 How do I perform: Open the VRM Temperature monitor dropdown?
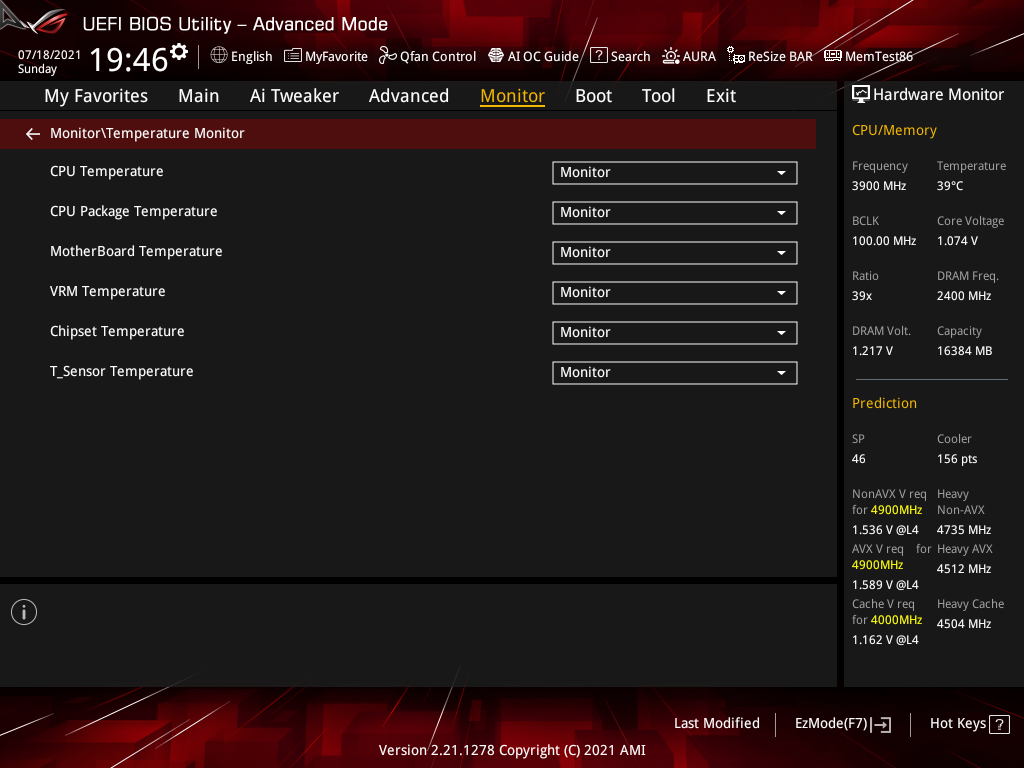674,292
